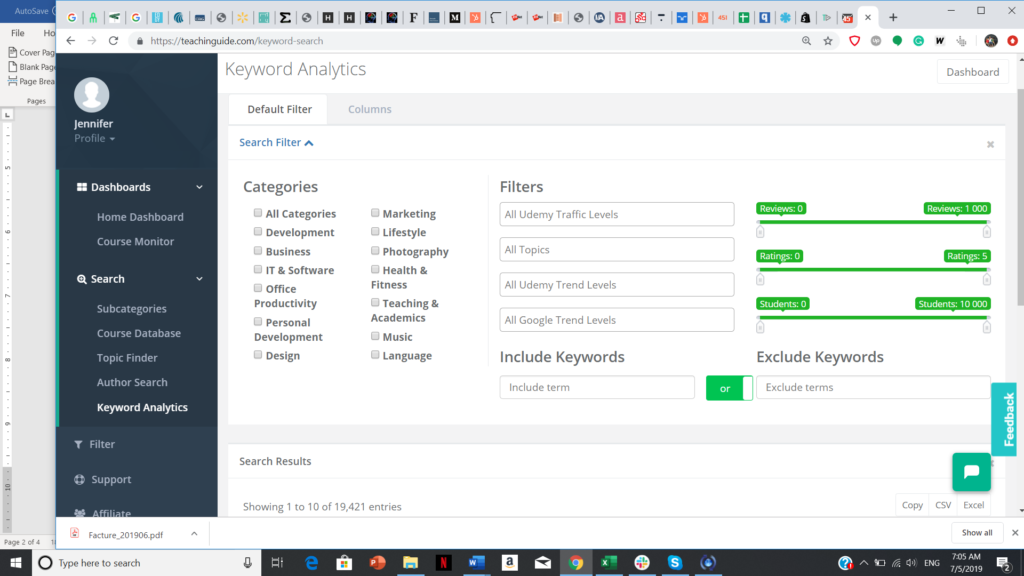Viewport: 1024px width, 576px height.
Task: Reload the page with refresh icon
Action: click(x=114, y=40)
